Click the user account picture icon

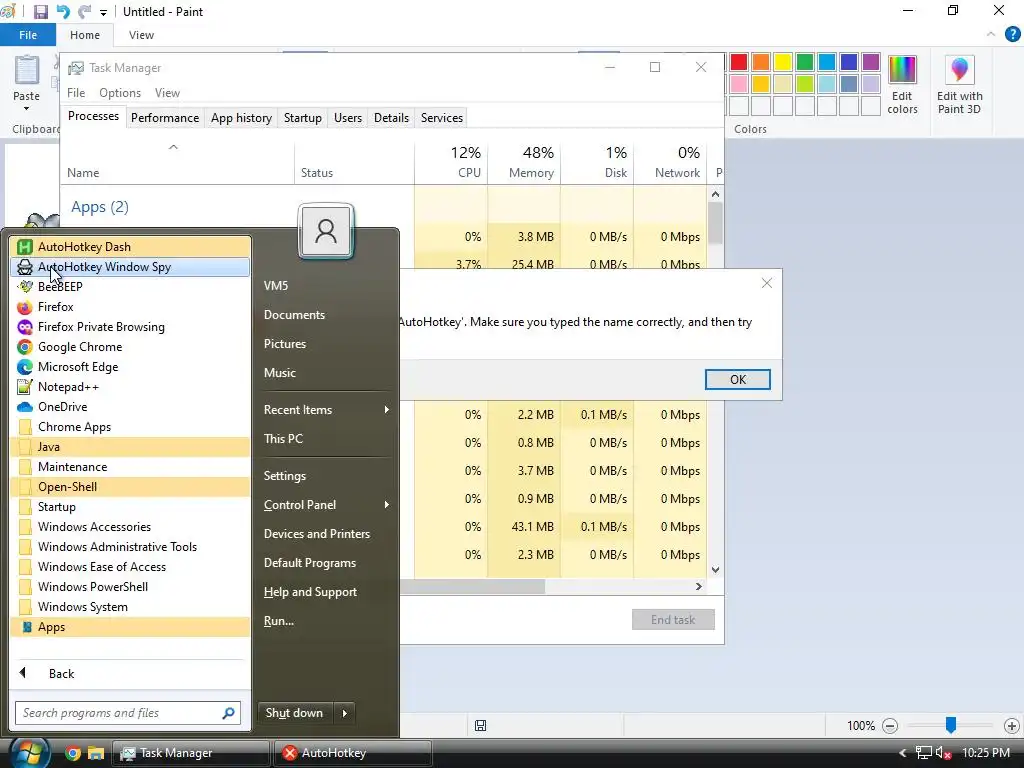tap(325, 231)
